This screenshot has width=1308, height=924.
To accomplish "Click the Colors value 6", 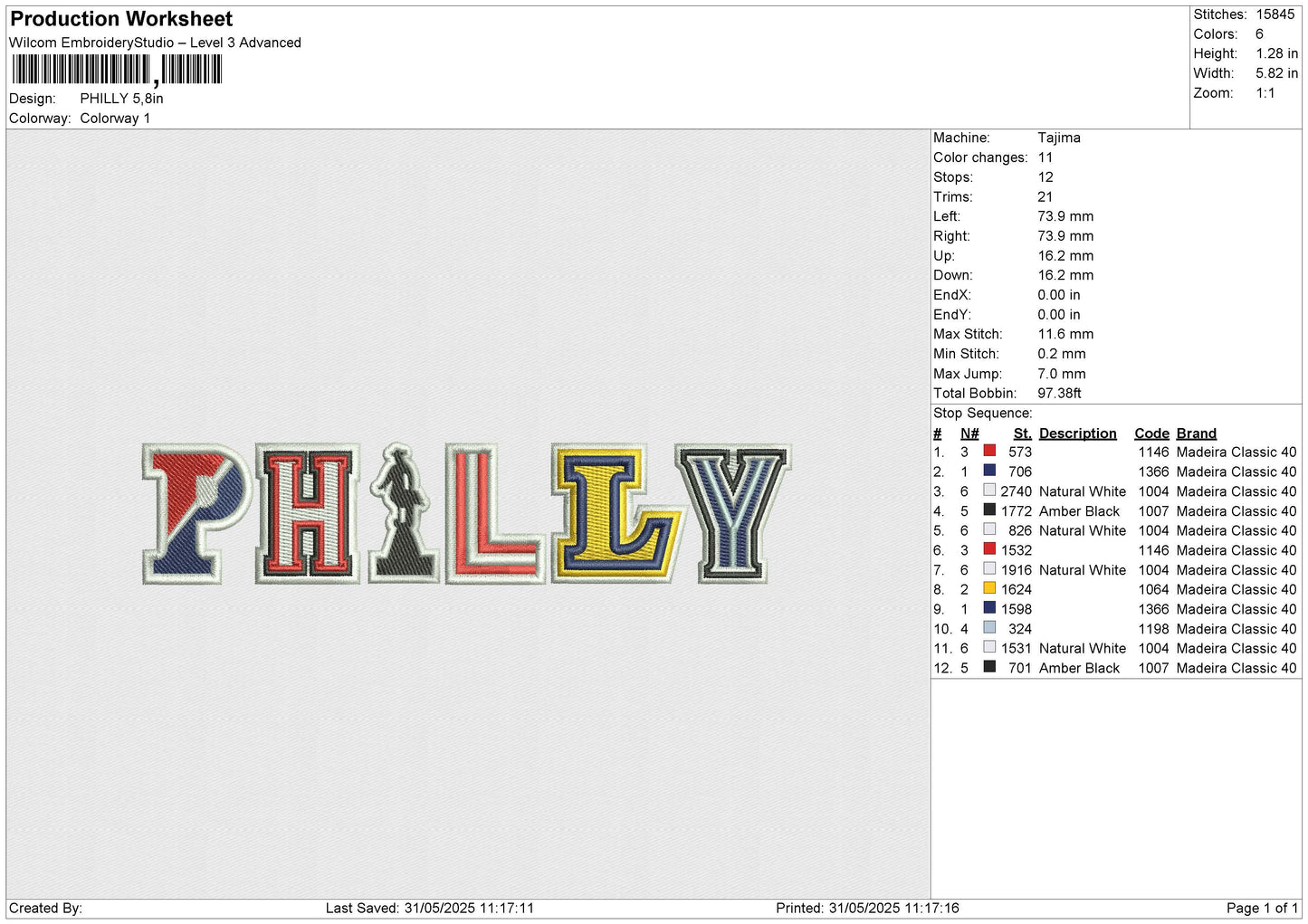I will click(x=1259, y=34).
